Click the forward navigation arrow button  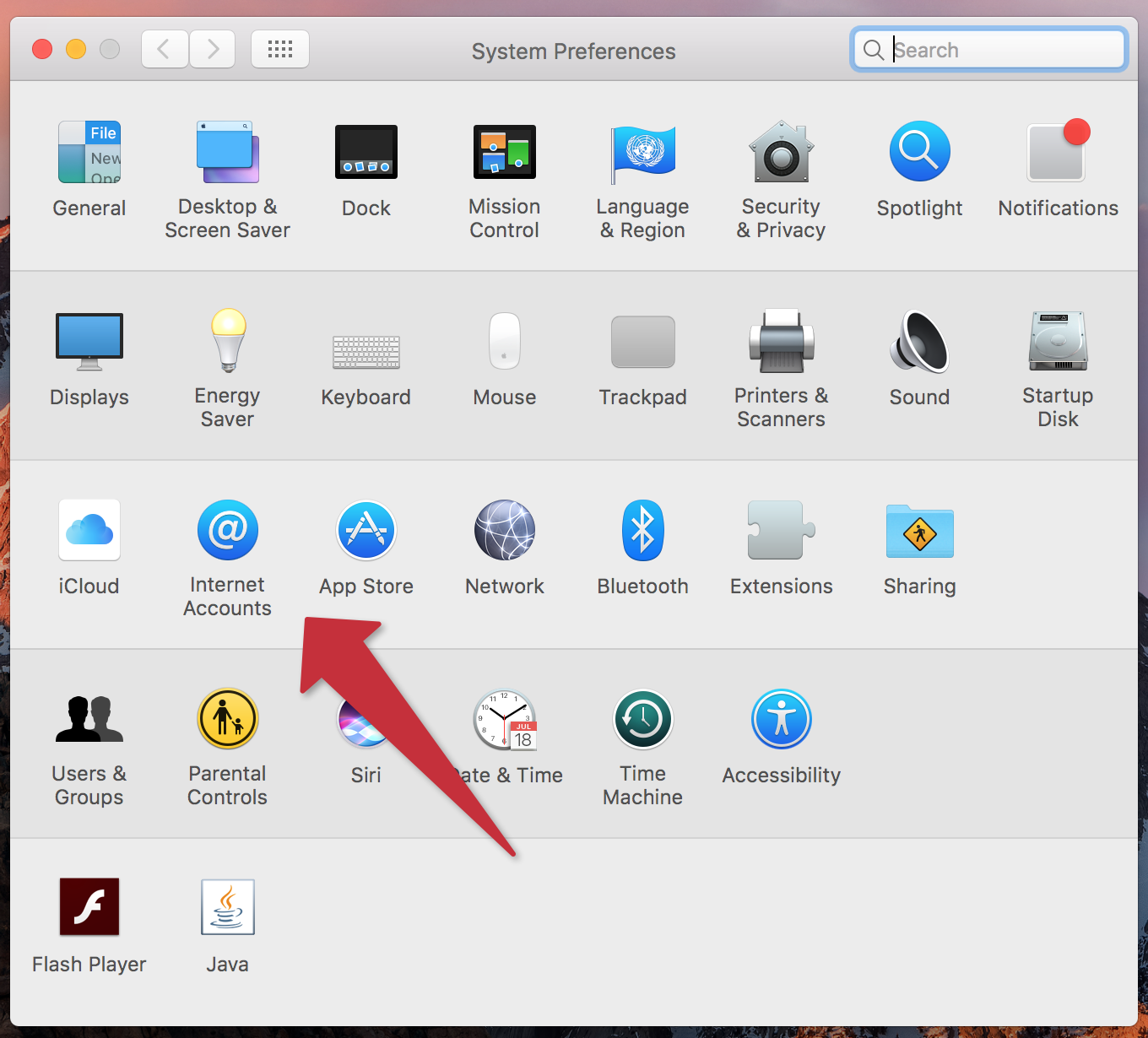[212, 49]
